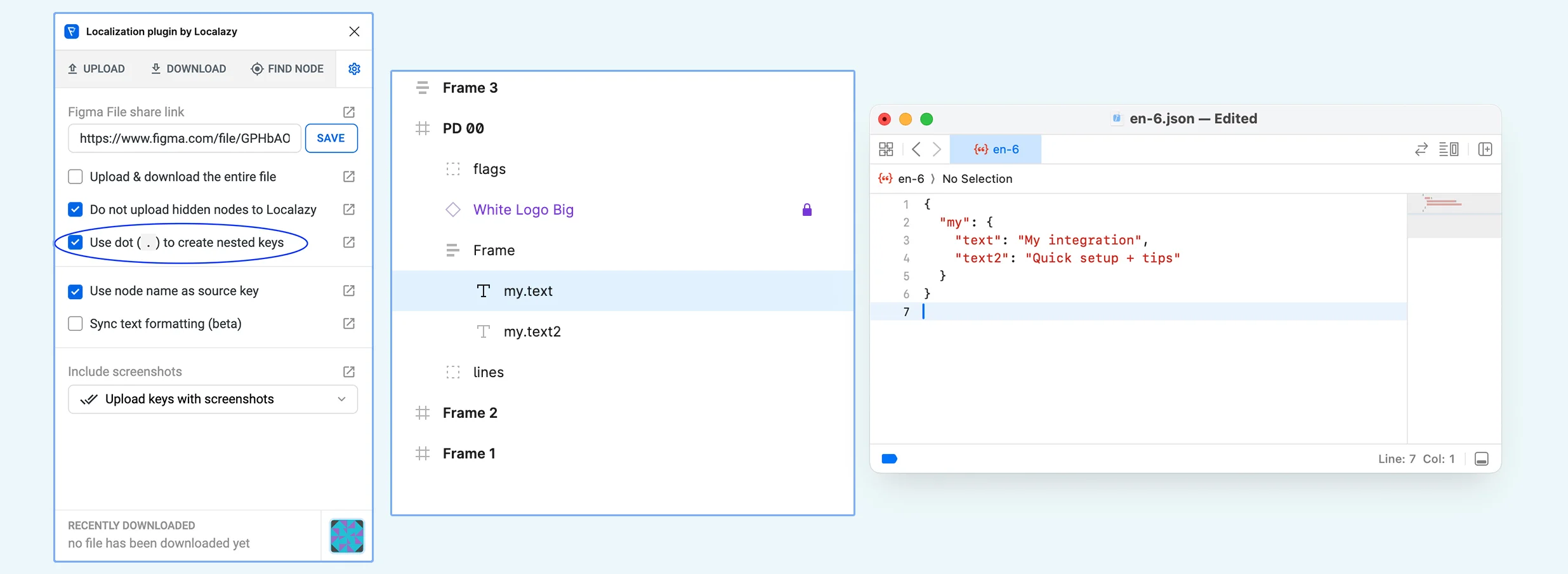Click the lock icon on White Logo Big
Image resolution: width=1568 pixels, height=574 pixels.
807,210
